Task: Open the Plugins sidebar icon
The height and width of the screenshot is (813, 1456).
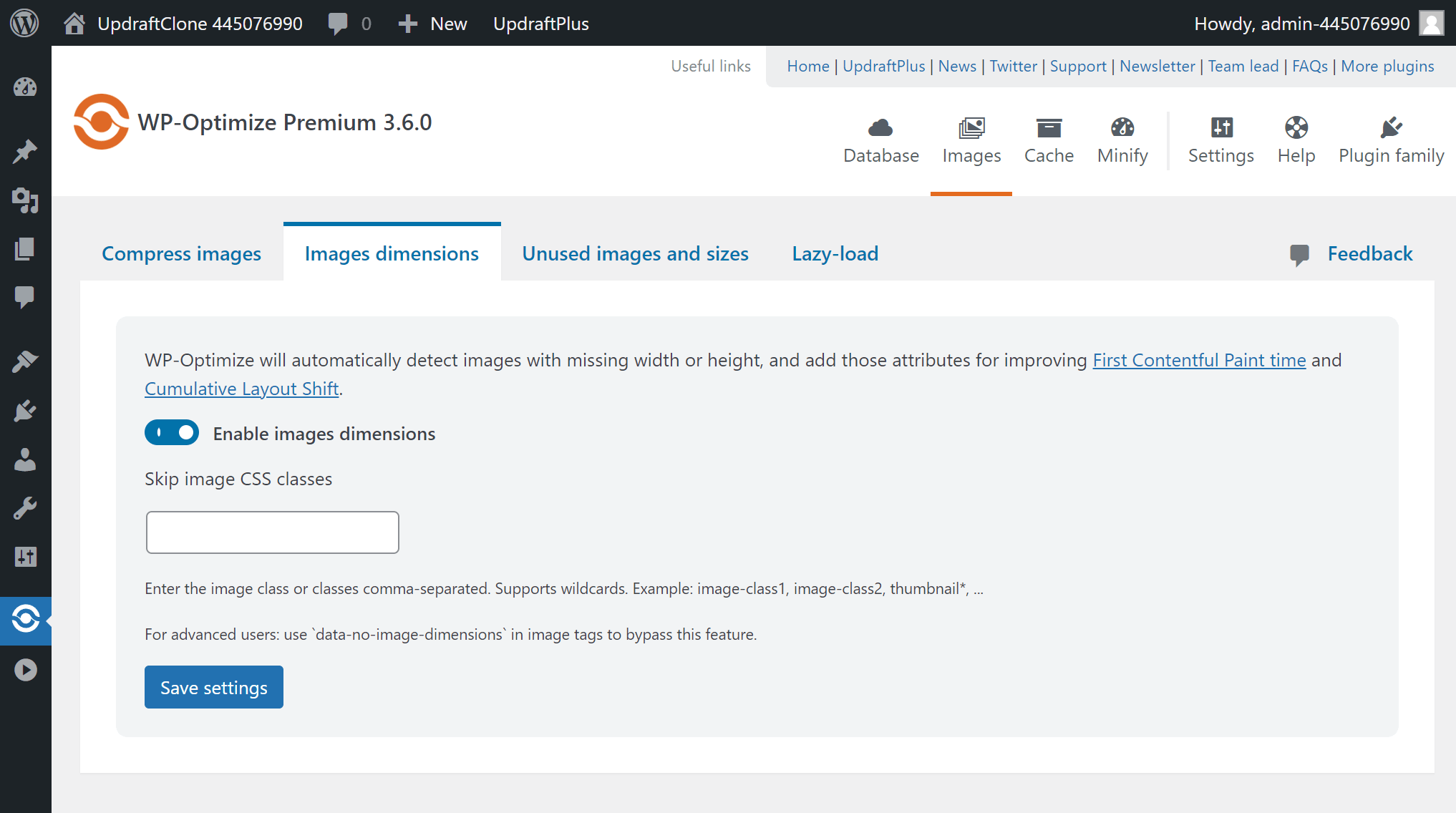Action: coord(25,411)
